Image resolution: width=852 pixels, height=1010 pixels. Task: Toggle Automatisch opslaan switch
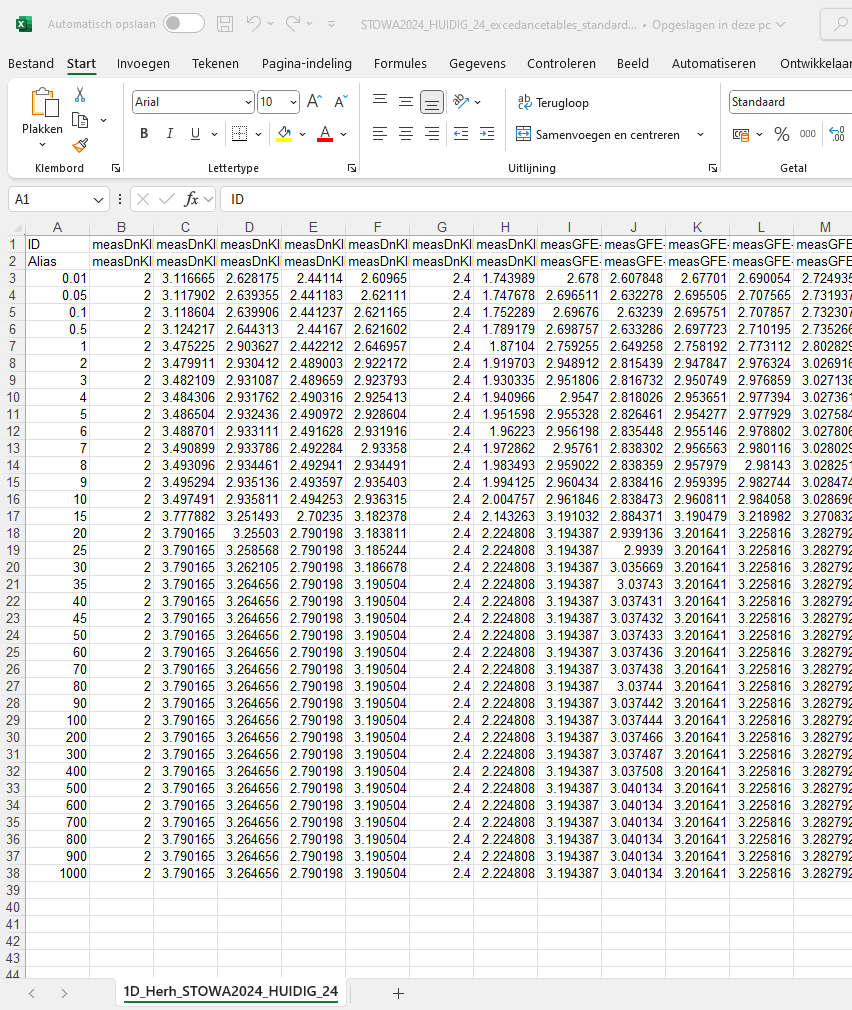click(184, 24)
